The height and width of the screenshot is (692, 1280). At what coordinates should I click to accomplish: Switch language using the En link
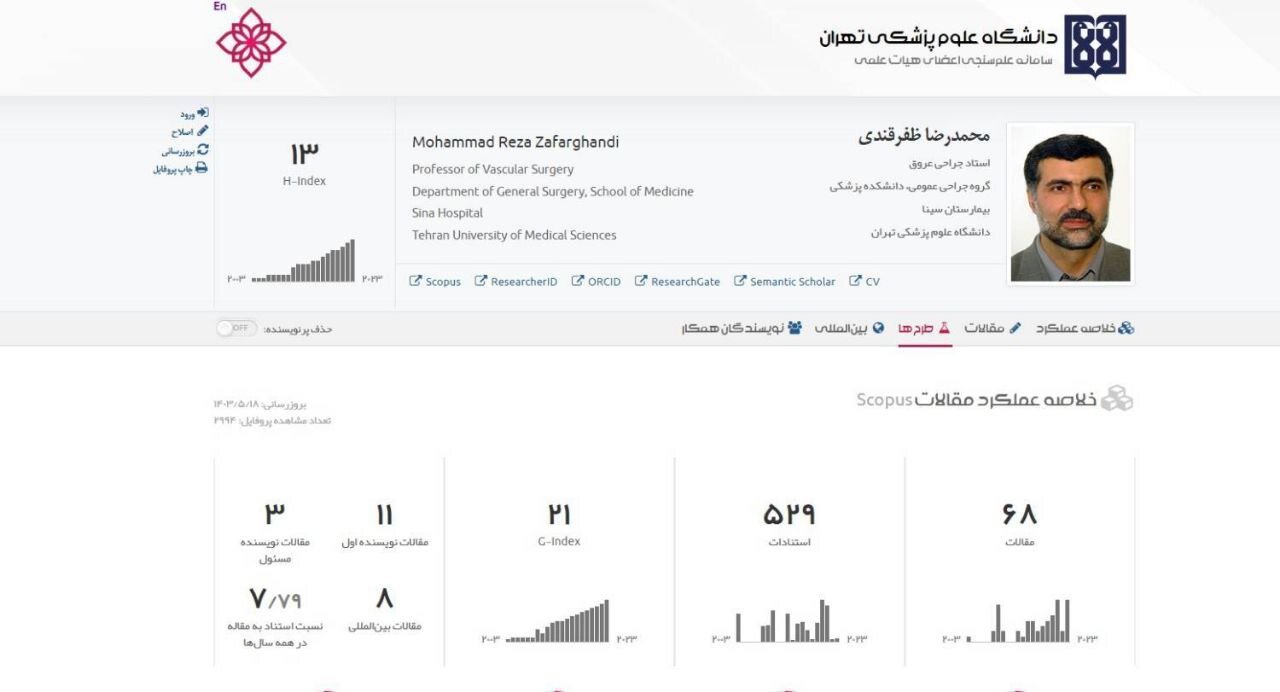click(220, 7)
